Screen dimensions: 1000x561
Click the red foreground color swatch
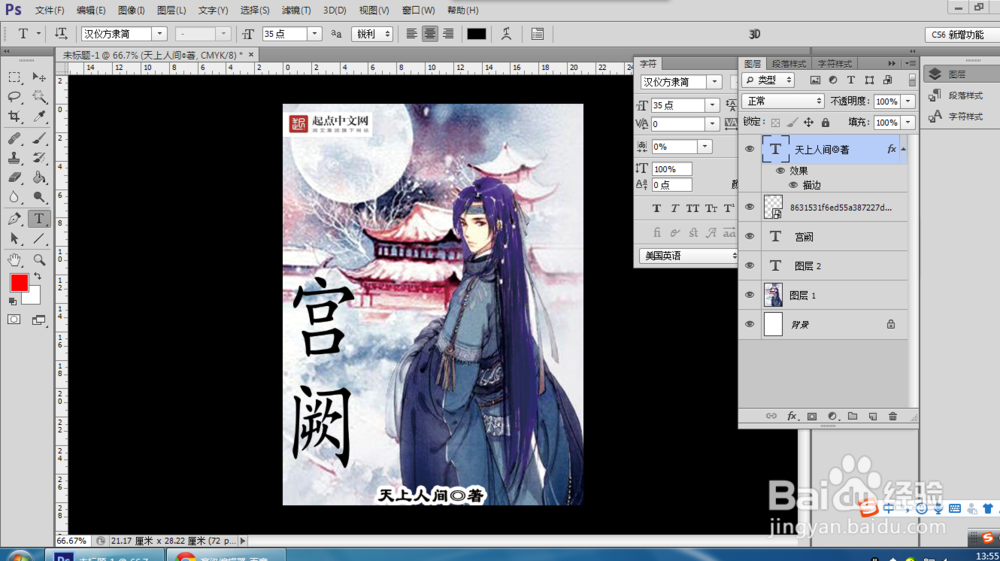tap(18, 282)
